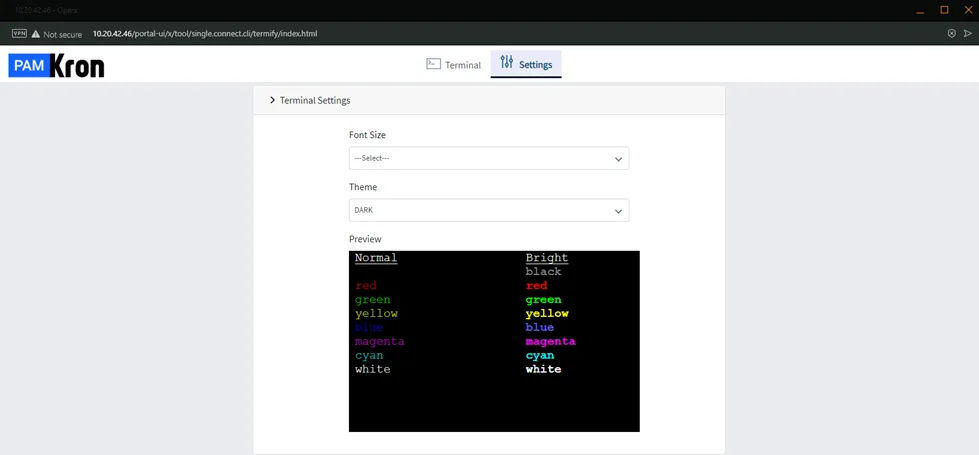Click the send arrow icon in address bar
This screenshot has height=455, width=979.
point(968,34)
